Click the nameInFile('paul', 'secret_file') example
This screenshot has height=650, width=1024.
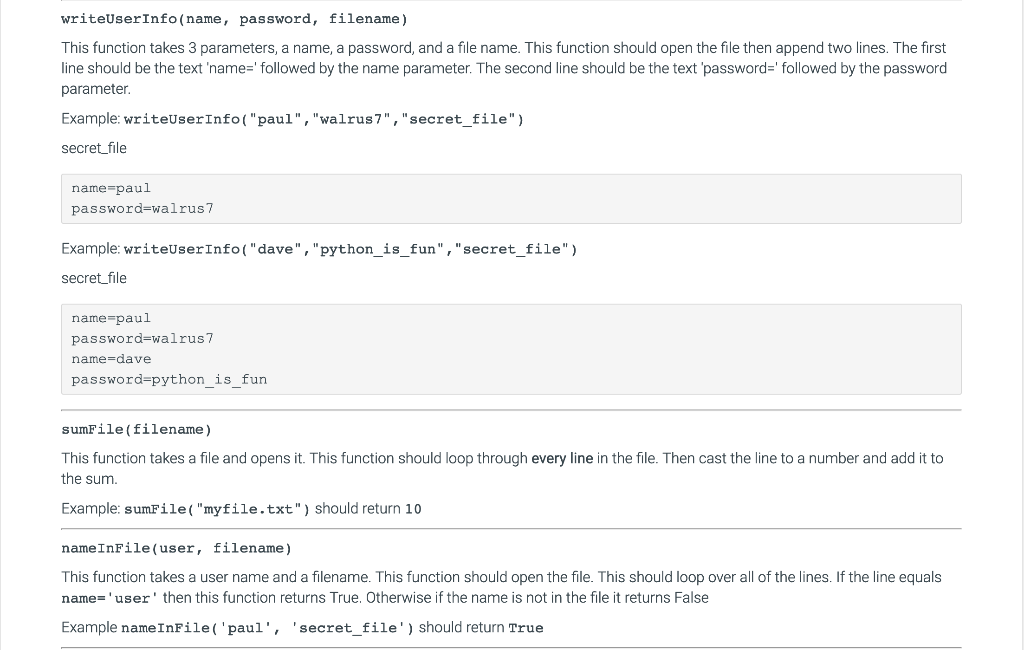(x=268, y=628)
